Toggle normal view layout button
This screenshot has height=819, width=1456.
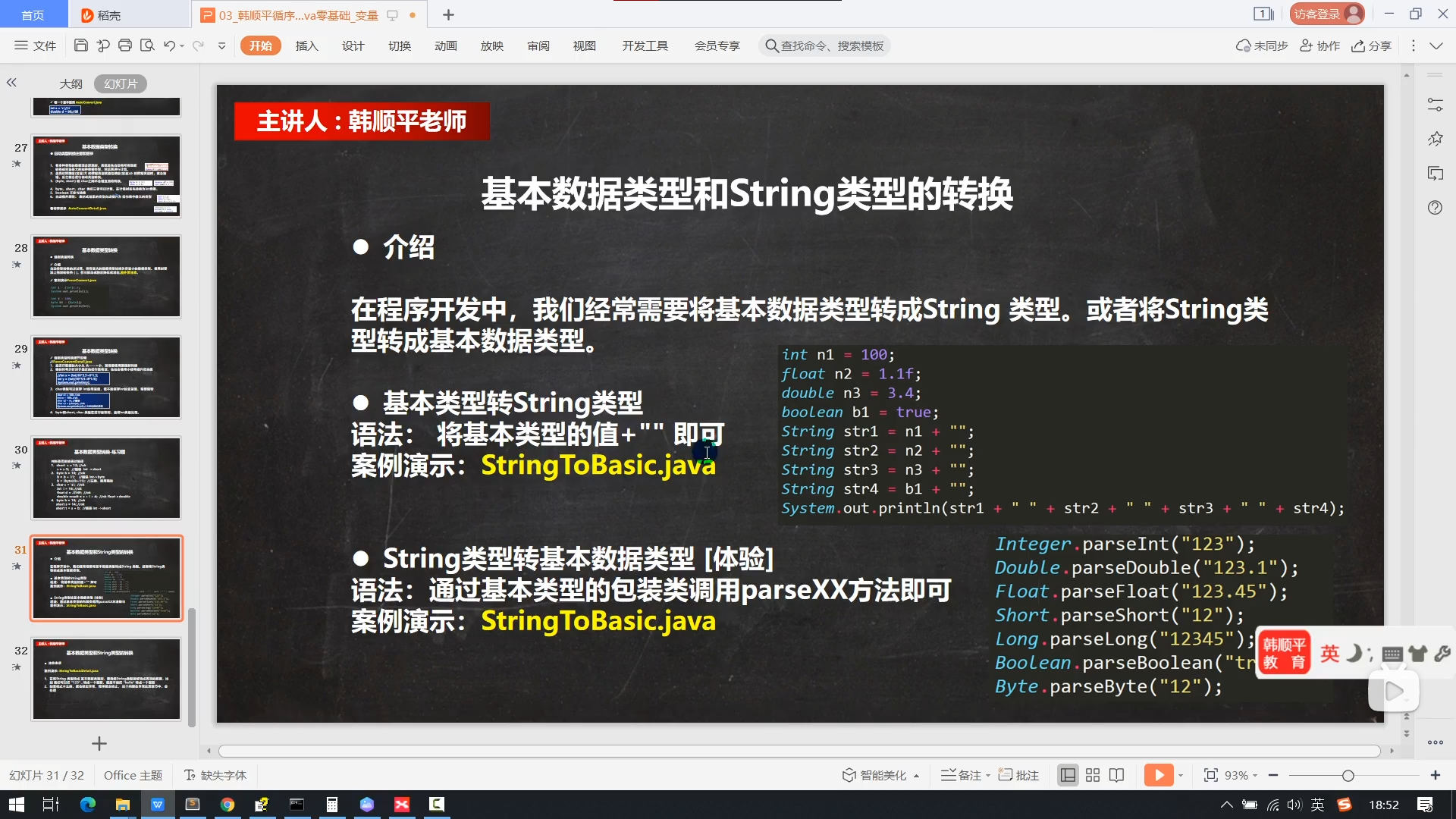pyautogui.click(x=1068, y=775)
